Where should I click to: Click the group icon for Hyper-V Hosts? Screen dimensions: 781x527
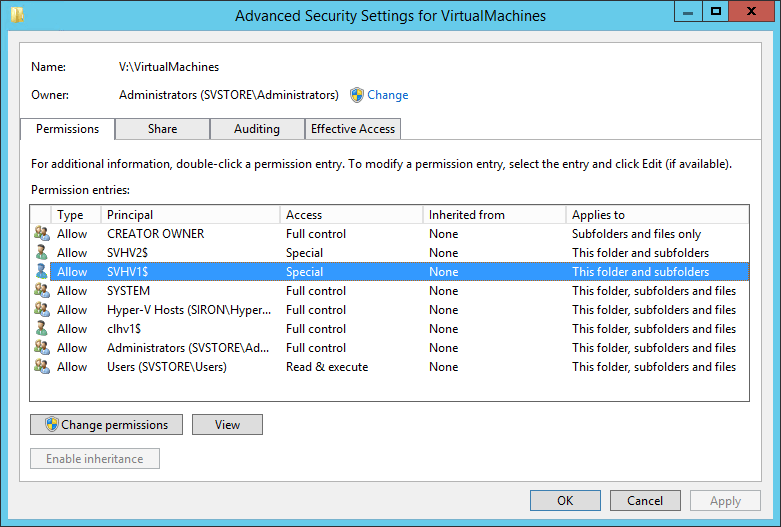click(42, 309)
